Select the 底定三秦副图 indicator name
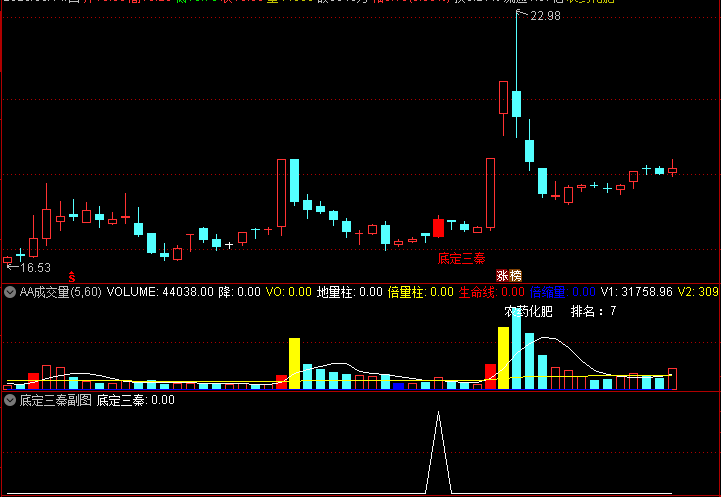This screenshot has height=497, width=721. tap(56, 400)
